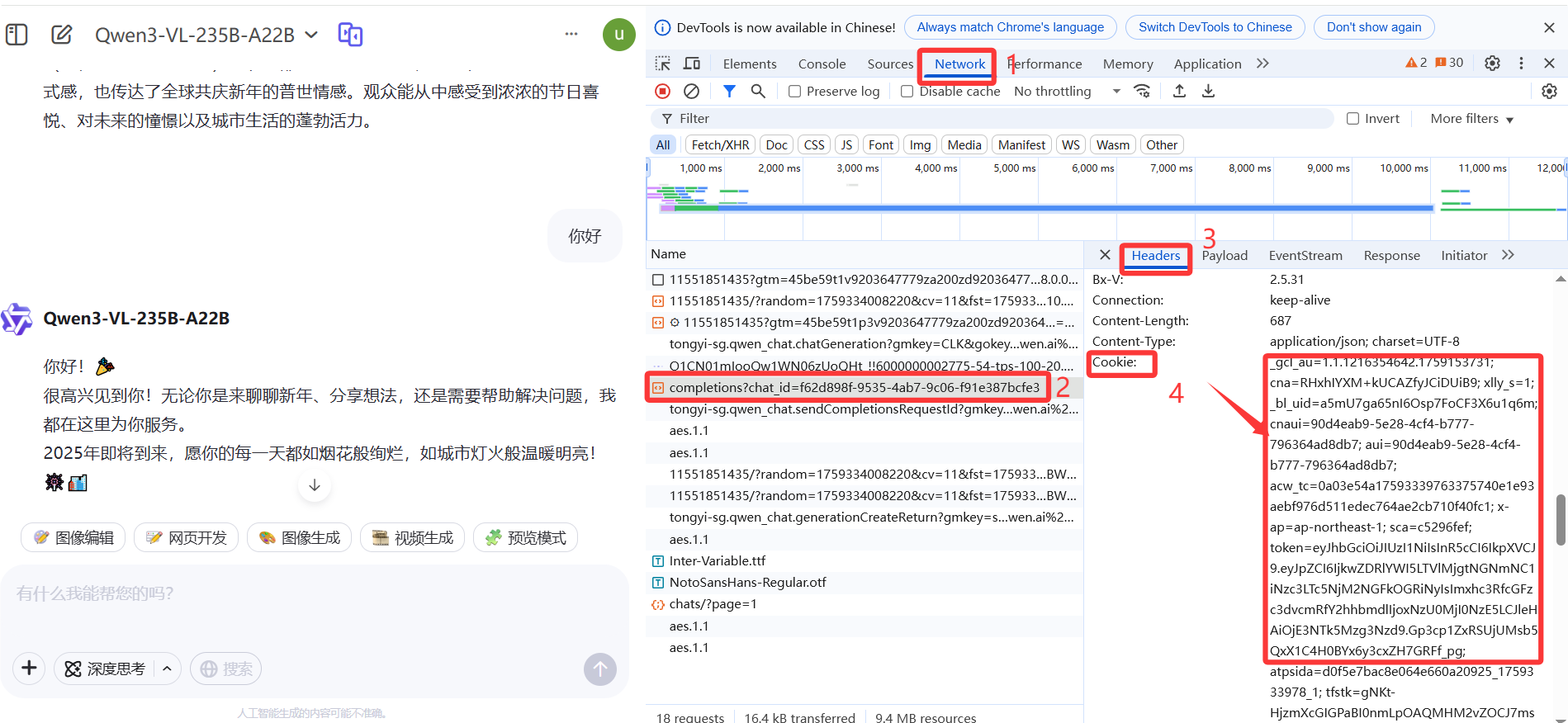Screen dimensions: 1568x723
Task: Open search in the Network panel
Action: coord(758,92)
